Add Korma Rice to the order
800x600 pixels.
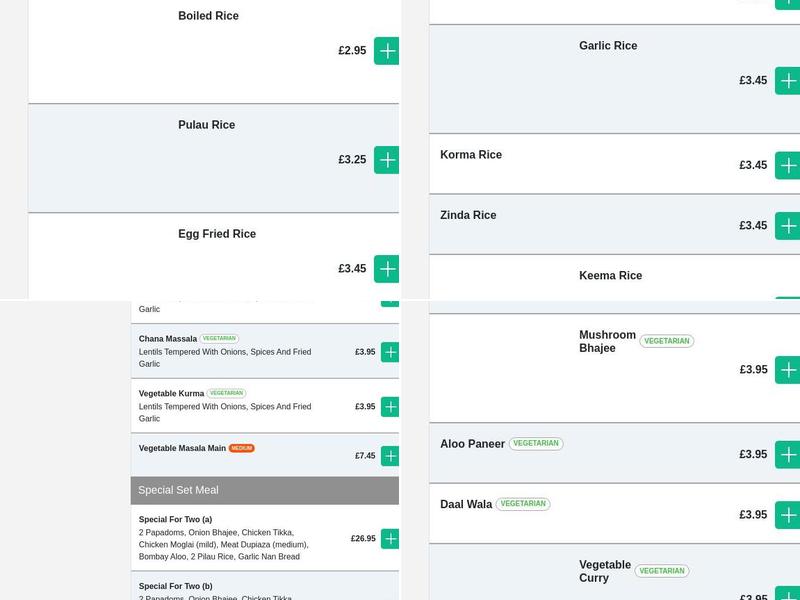click(788, 166)
